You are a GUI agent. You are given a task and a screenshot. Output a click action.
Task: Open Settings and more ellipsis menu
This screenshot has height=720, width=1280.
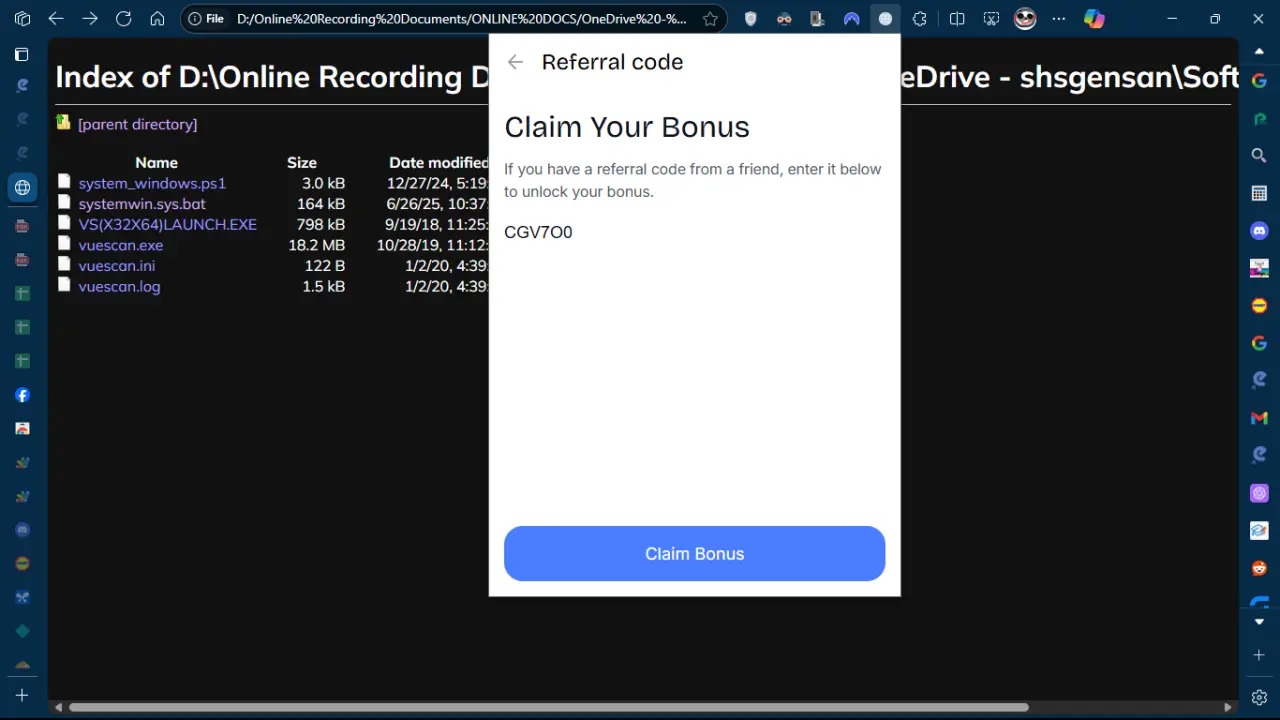pyautogui.click(x=1059, y=19)
